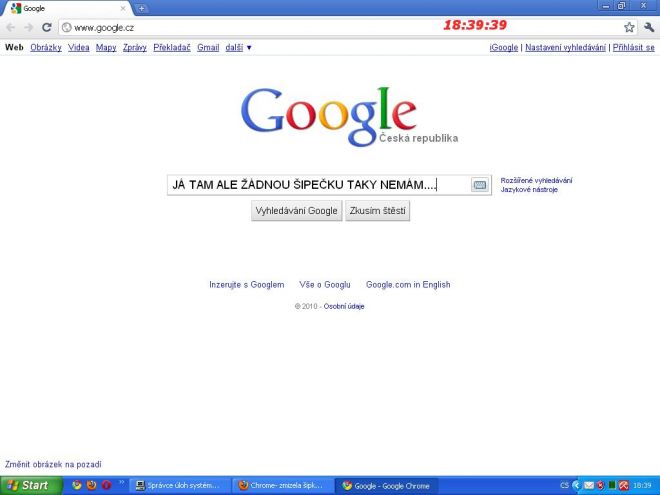Click the browser forward arrow

(29, 28)
